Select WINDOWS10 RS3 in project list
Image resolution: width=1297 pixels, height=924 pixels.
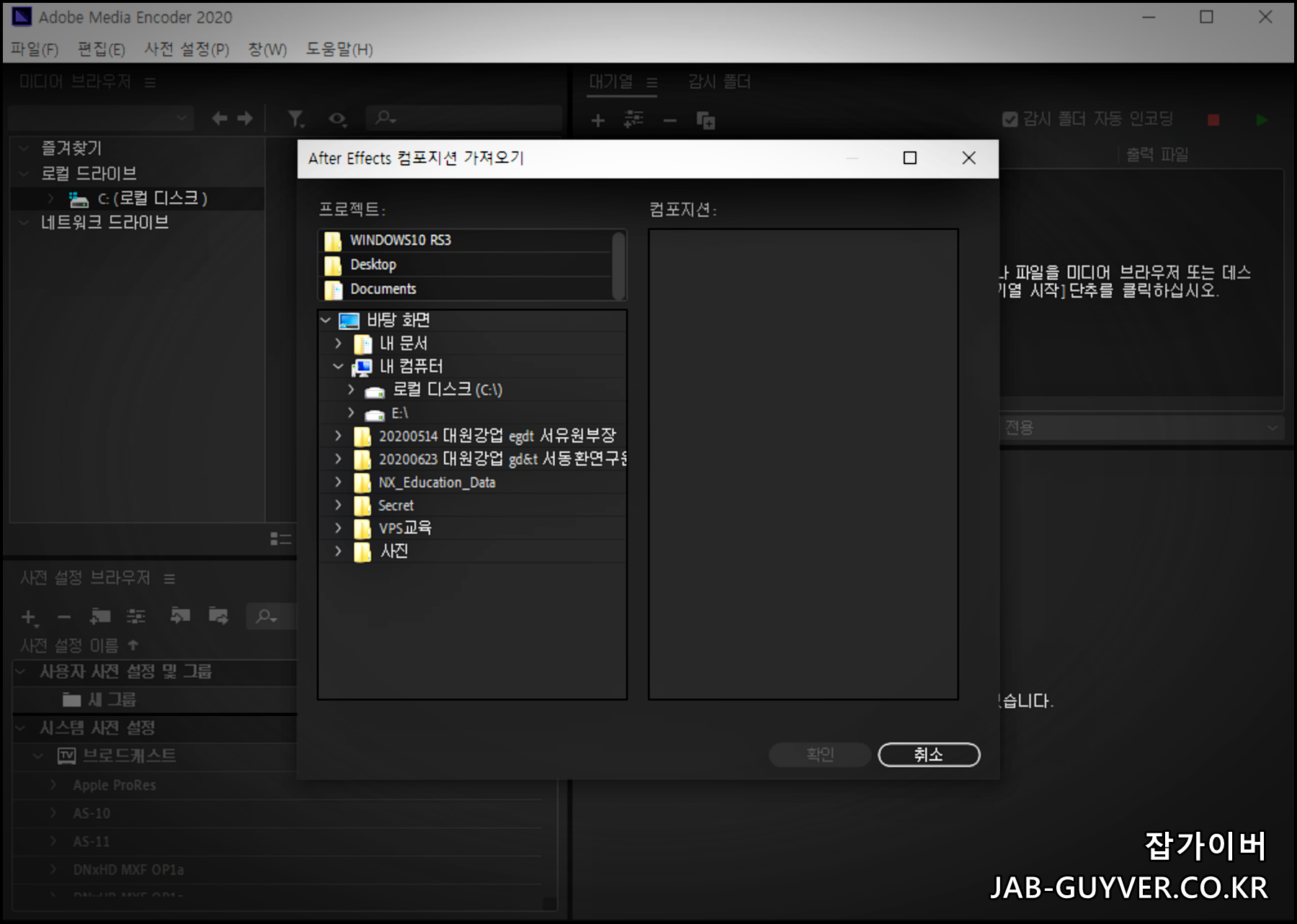pyautogui.click(x=465, y=240)
